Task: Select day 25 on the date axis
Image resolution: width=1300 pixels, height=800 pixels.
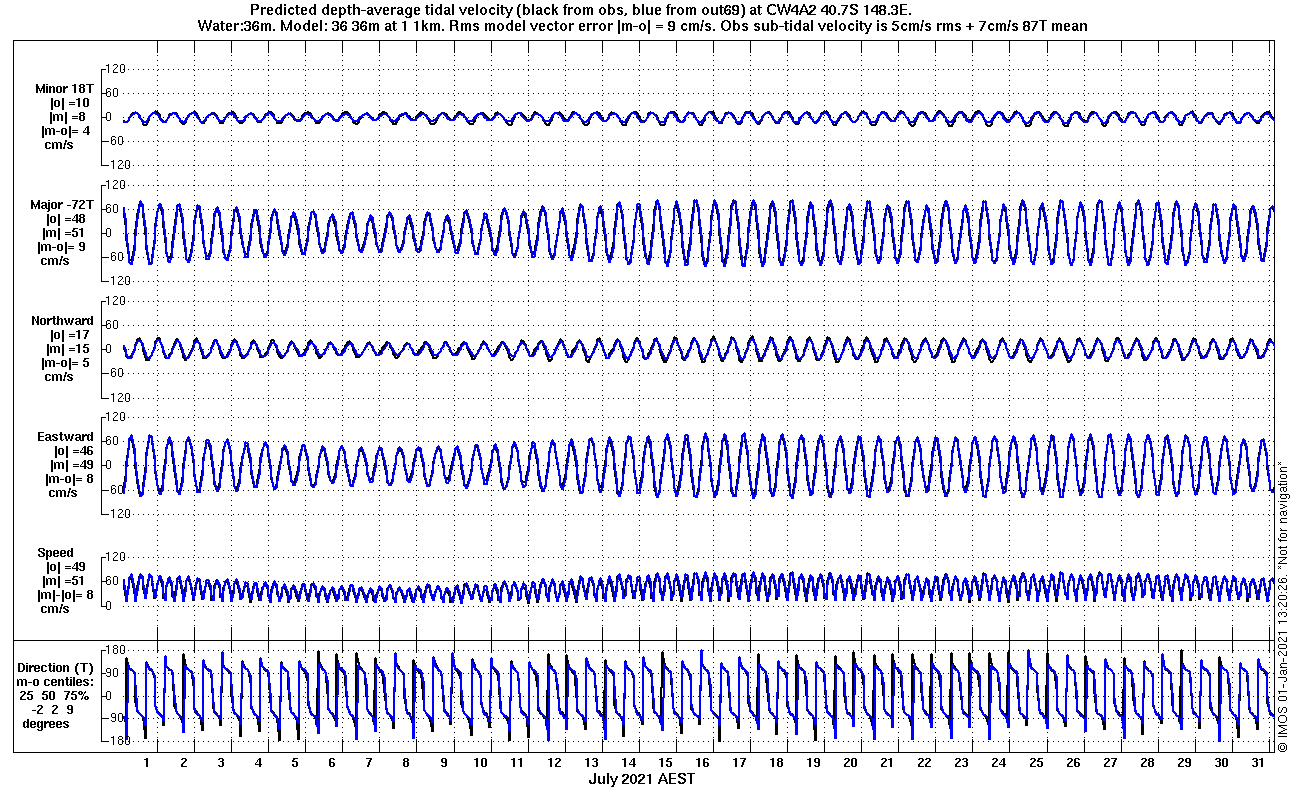Action: [x=1035, y=762]
